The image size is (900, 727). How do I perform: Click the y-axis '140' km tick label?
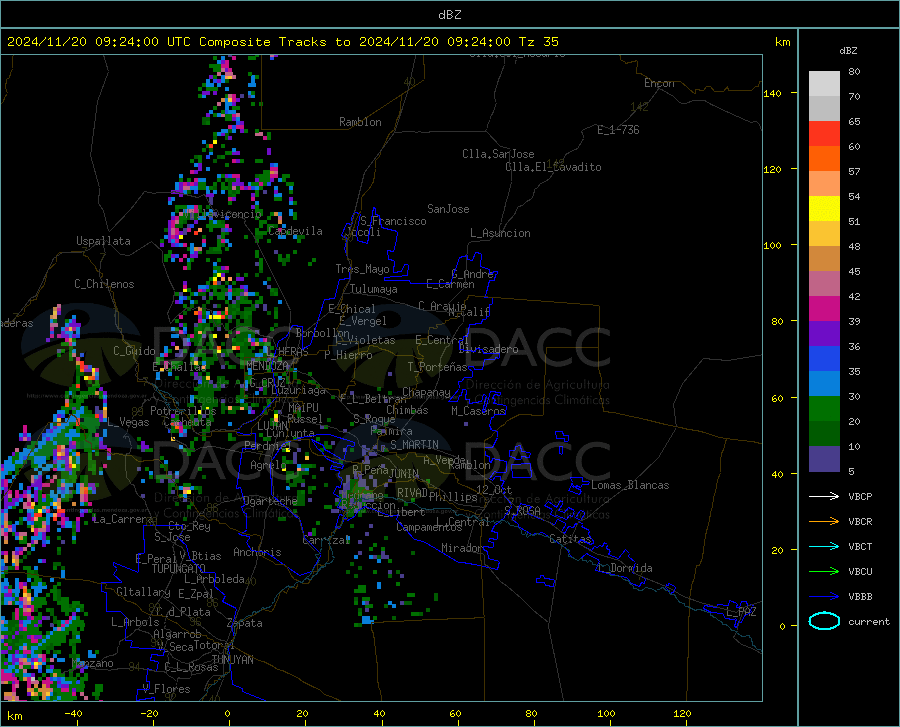[x=772, y=93]
